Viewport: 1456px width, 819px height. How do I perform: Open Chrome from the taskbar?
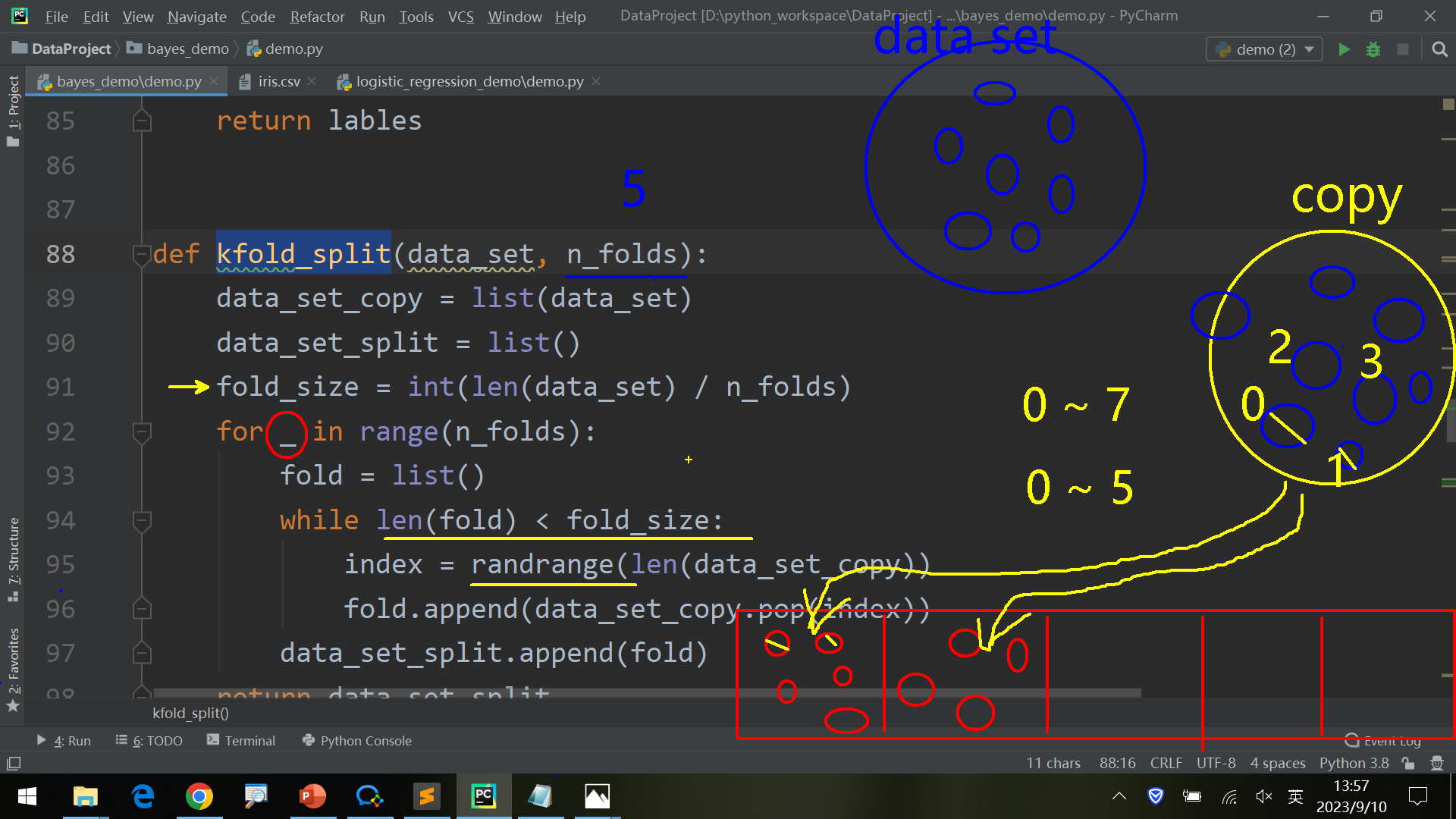(x=199, y=796)
